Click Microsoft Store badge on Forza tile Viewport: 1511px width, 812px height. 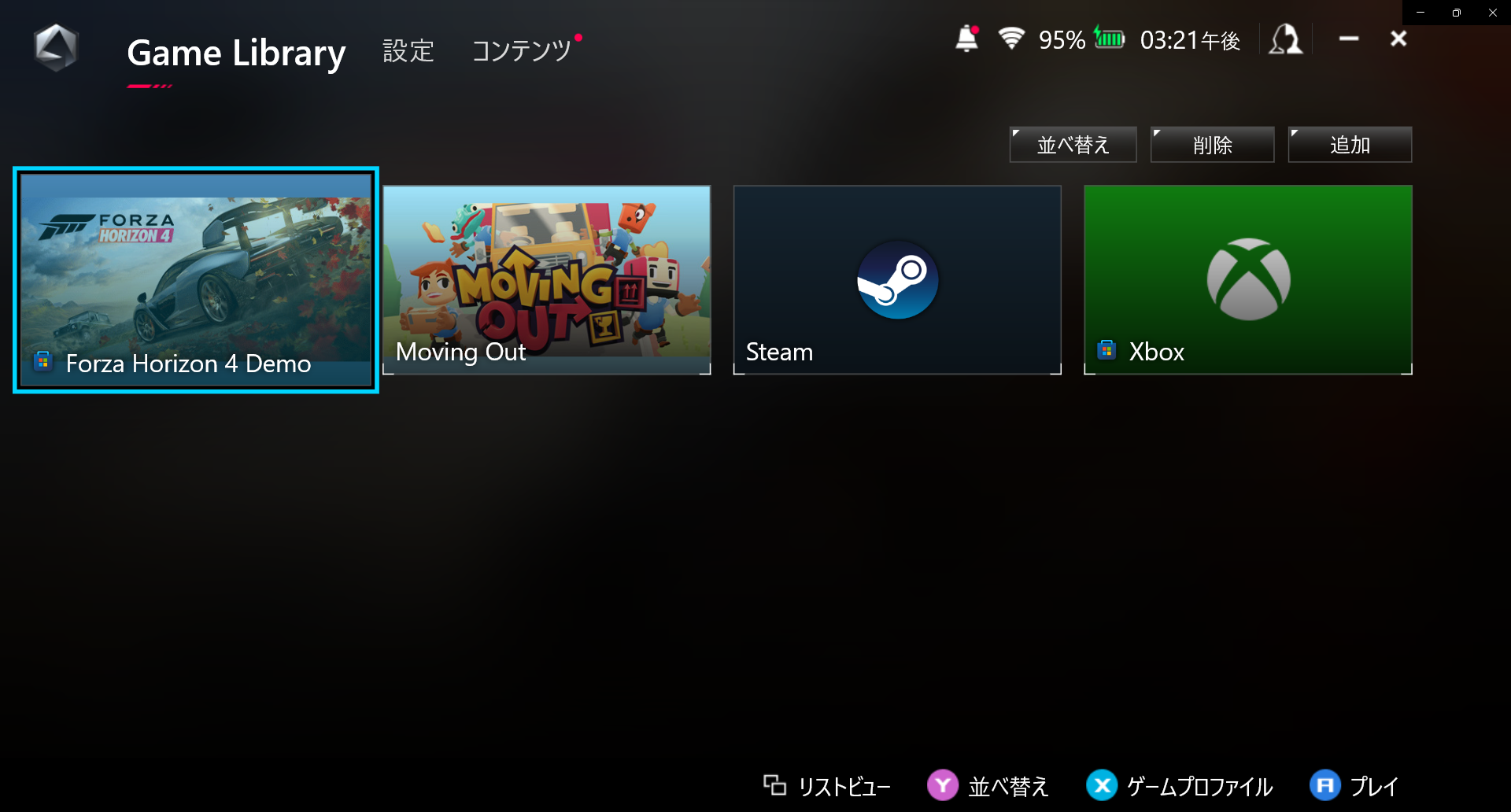(x=42, y=361)
